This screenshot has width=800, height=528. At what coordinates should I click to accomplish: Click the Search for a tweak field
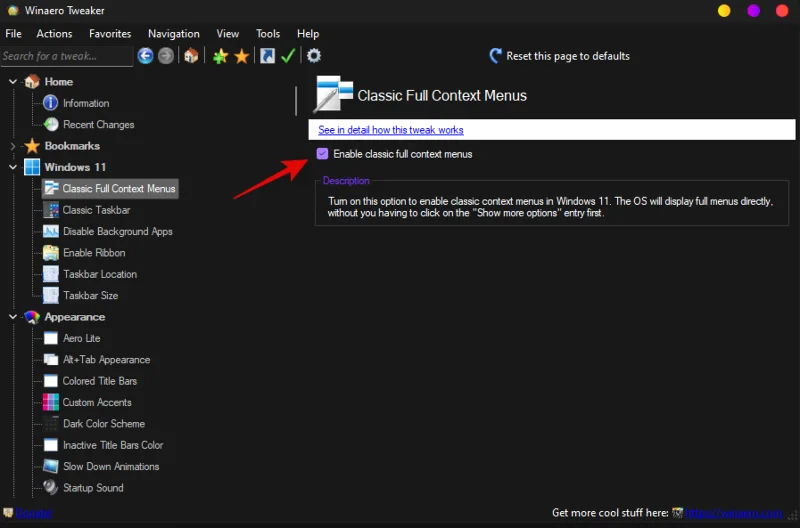[67, 56]
